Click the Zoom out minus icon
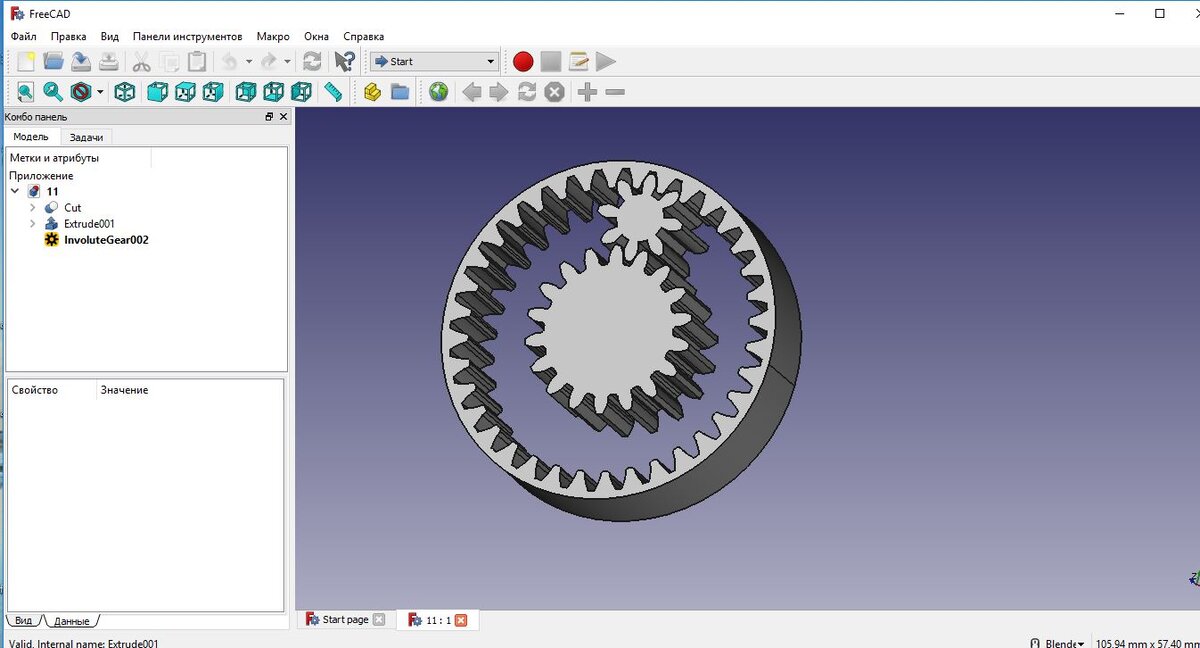This screenshot has width=1200, height=648. 615,92
